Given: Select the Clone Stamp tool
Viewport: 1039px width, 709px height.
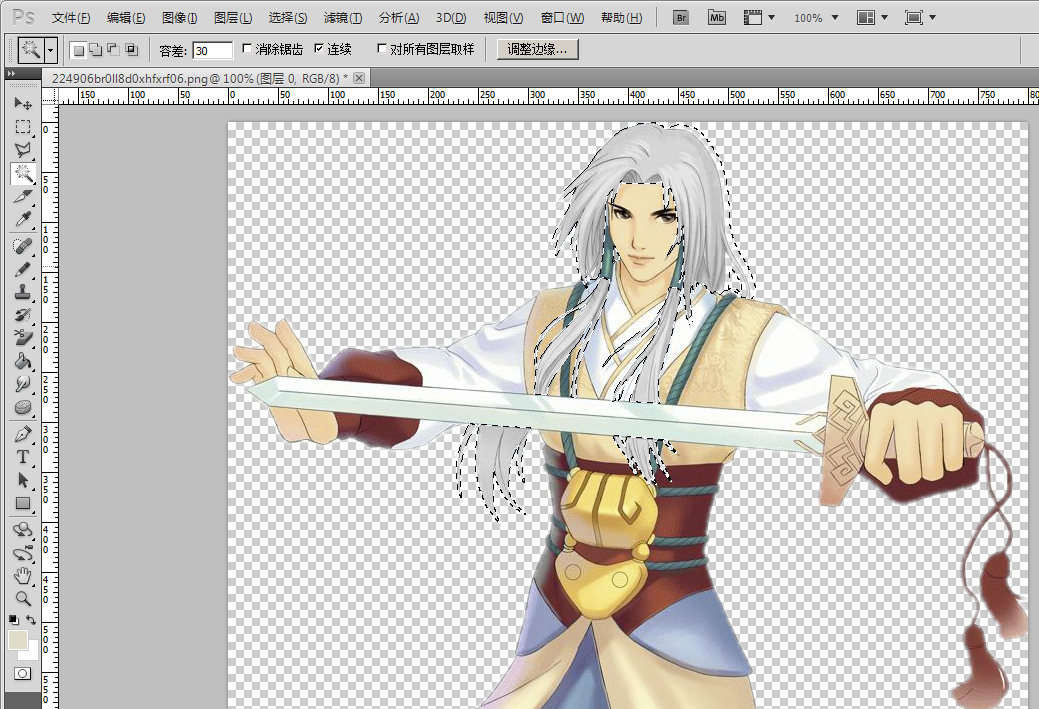Looking at the screenshot, I should (x=23, y=292).
